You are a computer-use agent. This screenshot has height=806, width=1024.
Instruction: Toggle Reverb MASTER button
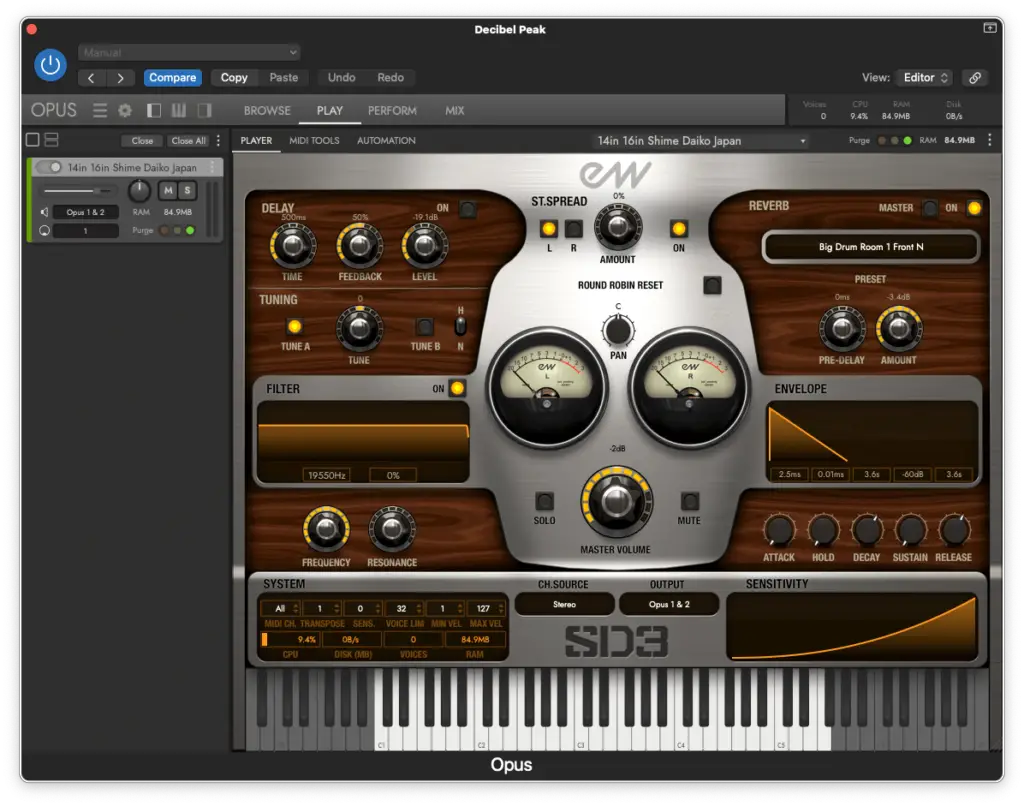929,208
